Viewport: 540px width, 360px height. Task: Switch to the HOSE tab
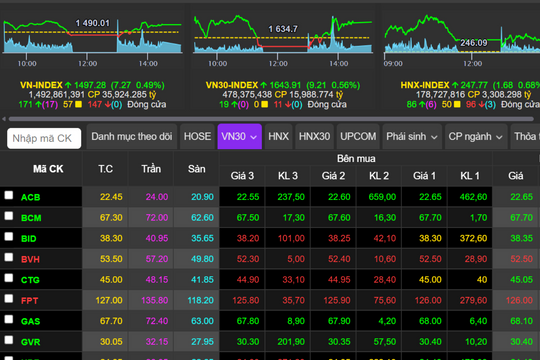(197, 137)
